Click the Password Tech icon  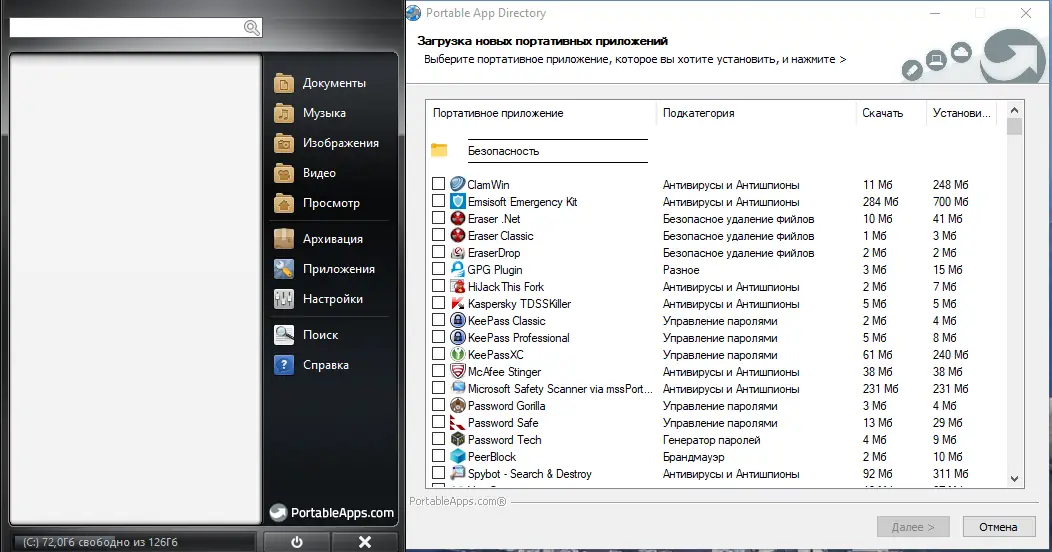tap(458, 439)
